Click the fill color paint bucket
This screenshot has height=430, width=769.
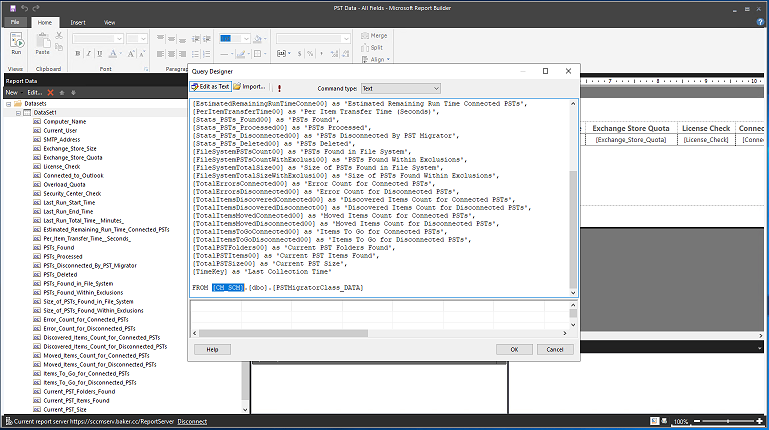(259, 39)
